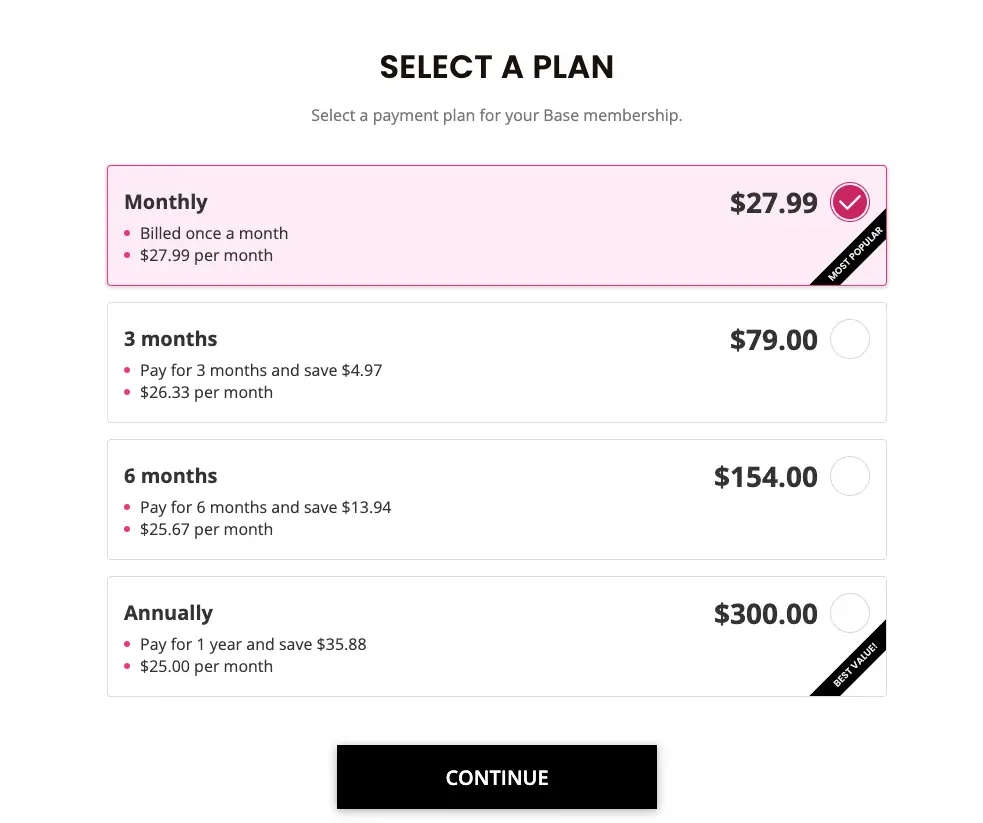This screenshot has height=823, width=983.
Task: Click 'Billed once a month' bullet text
Action: pos(214,233)
